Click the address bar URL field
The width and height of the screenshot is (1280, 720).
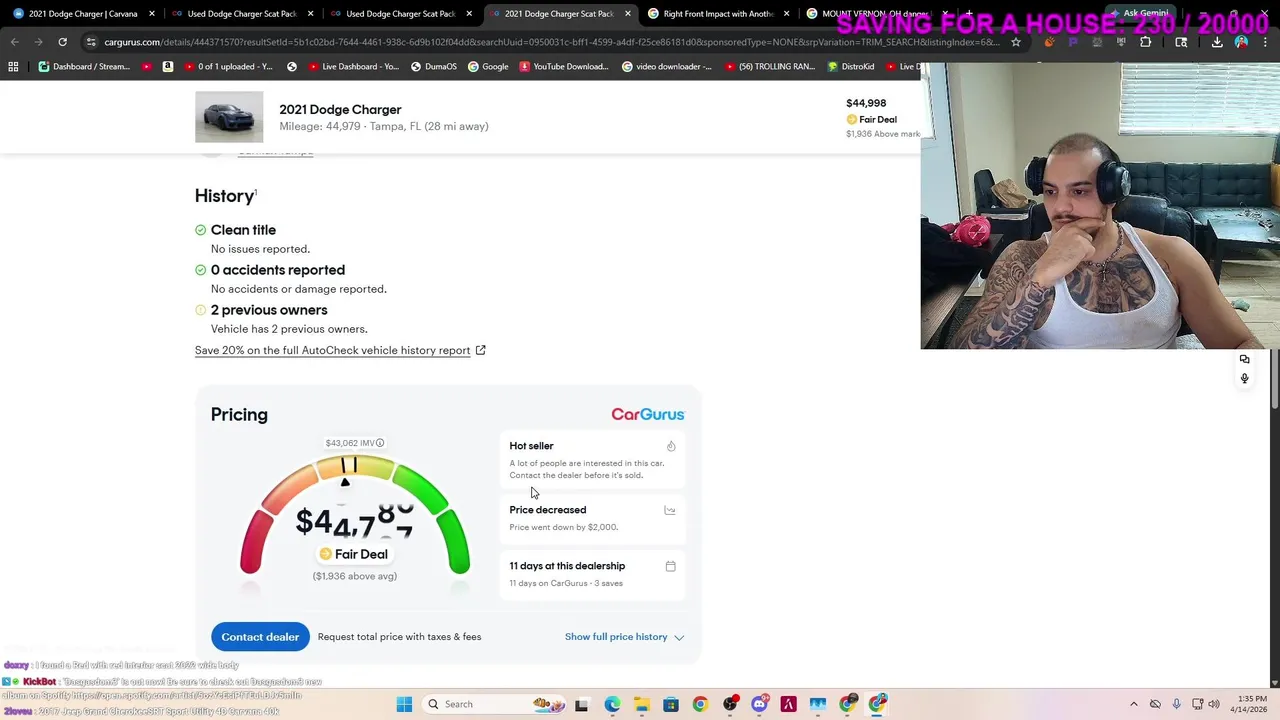(550, 42)
